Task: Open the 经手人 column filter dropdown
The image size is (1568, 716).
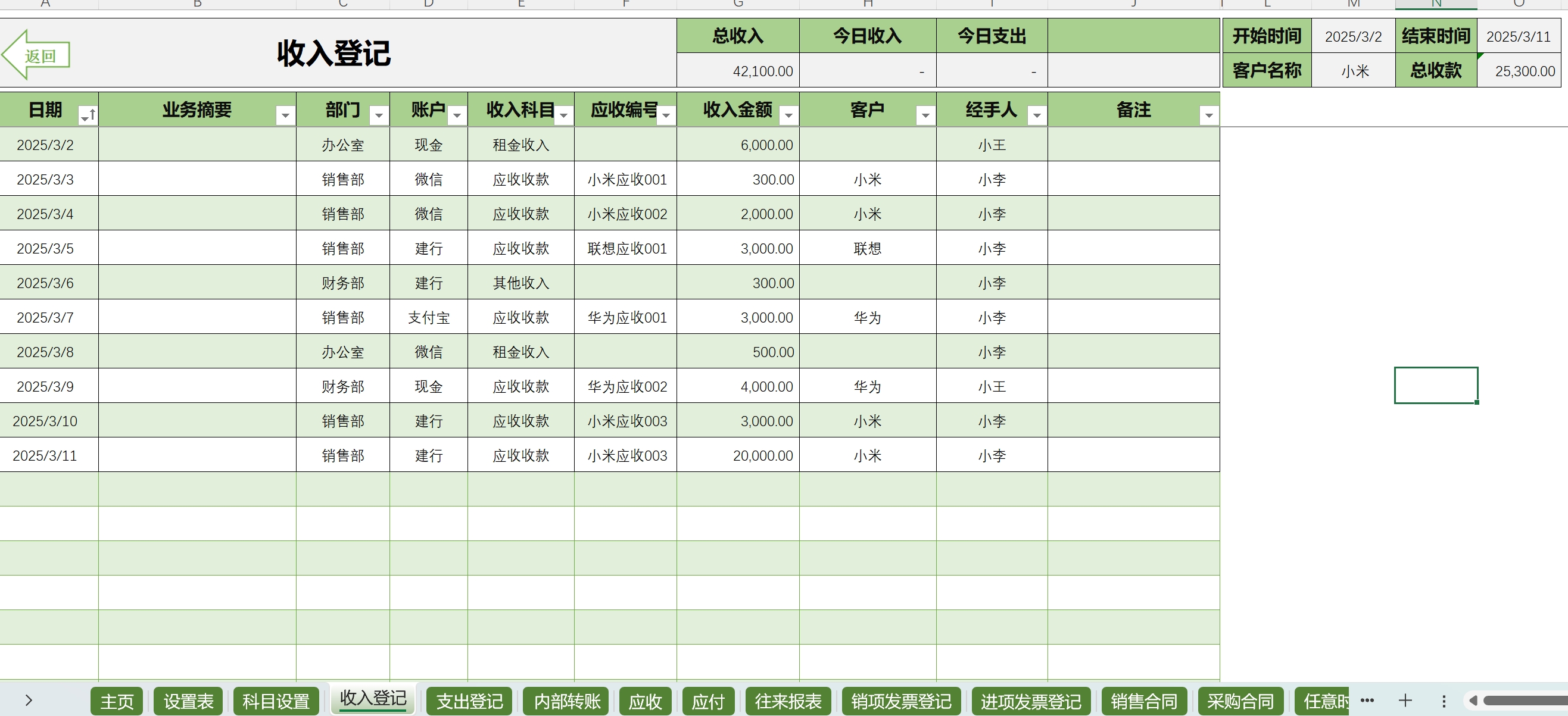Action: [1037, 115]
